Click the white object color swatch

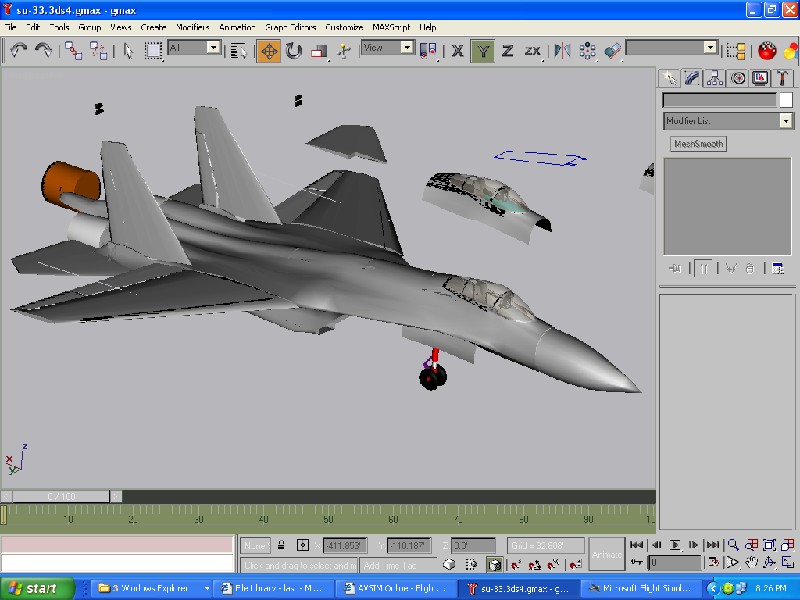785,100
